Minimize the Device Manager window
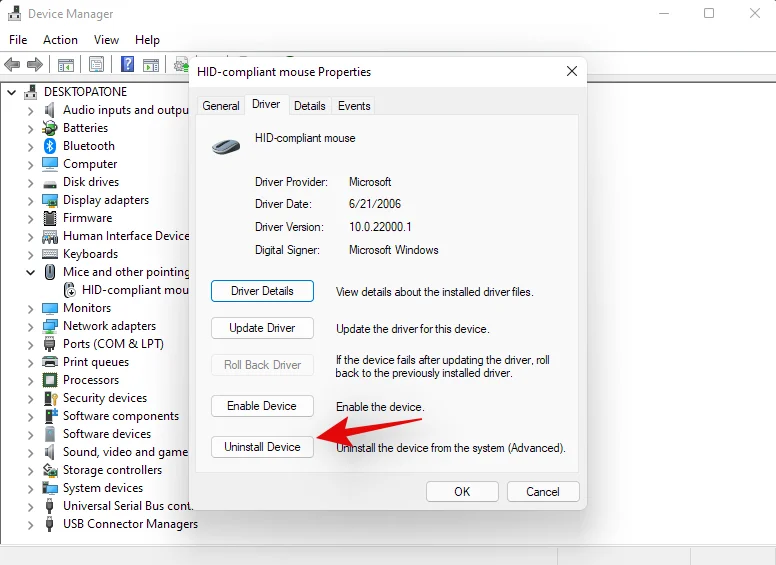Image resolution: width=776 pixels, height=565 pixels. point(664,13)
